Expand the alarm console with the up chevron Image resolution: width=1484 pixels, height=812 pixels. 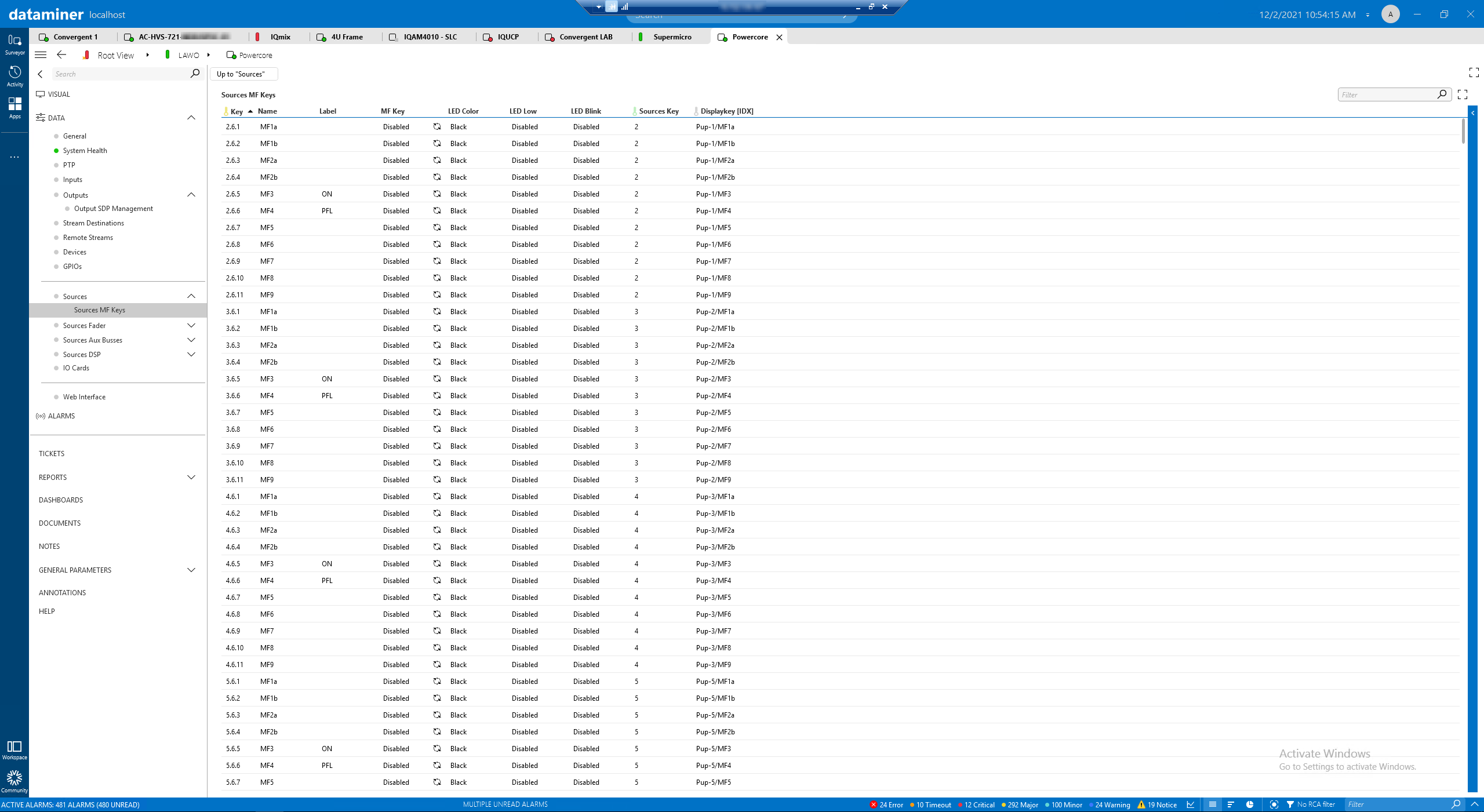coord(1475,804)
